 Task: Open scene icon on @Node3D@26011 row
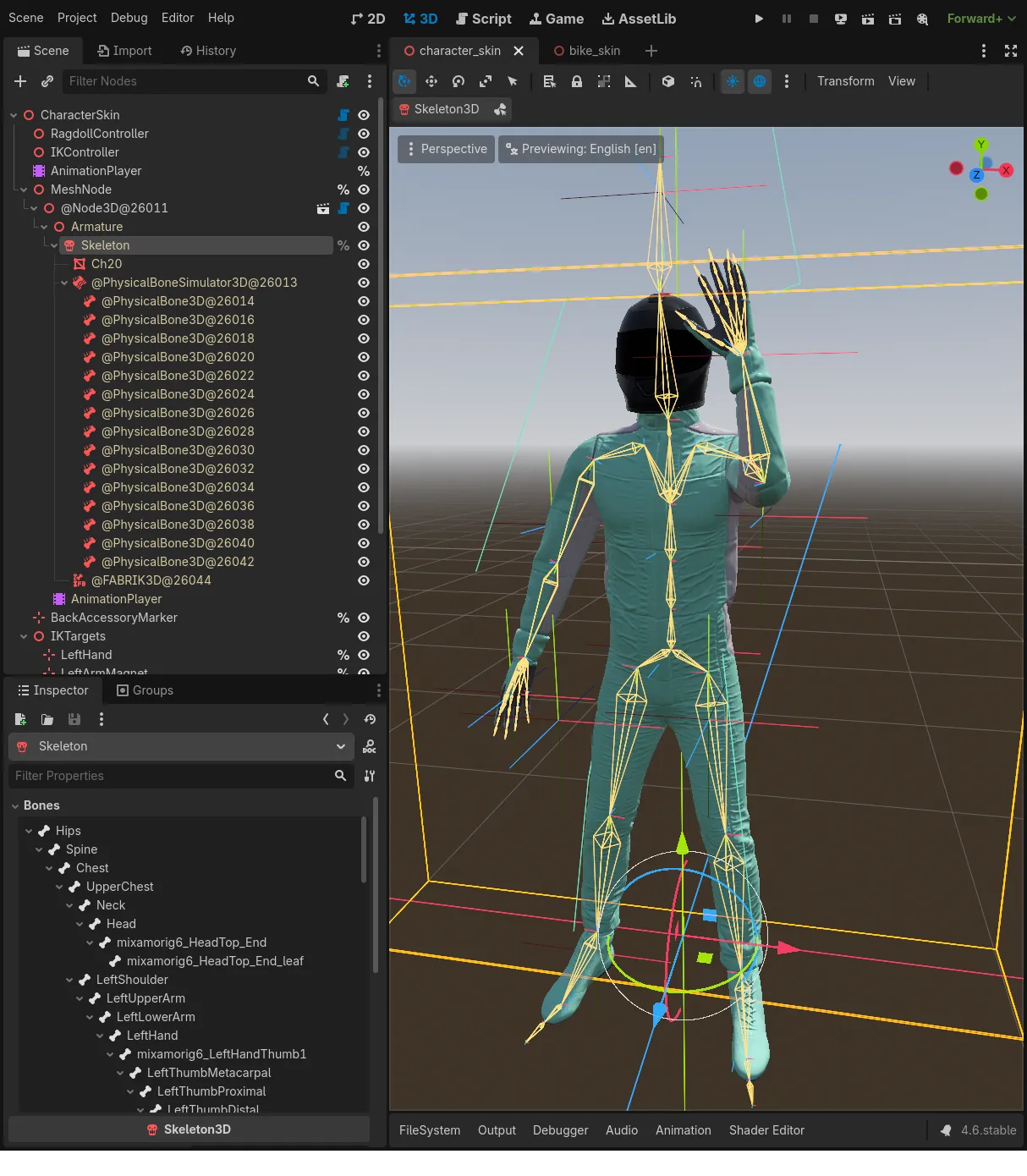coord(323,208)
